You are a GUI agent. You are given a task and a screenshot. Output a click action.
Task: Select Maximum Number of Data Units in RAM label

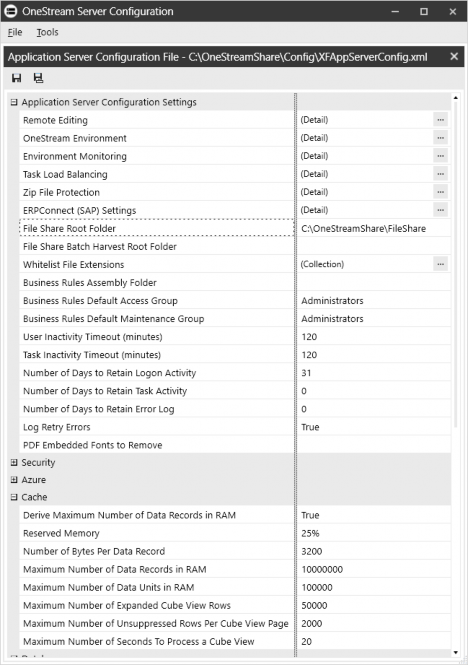pos(109,587)
